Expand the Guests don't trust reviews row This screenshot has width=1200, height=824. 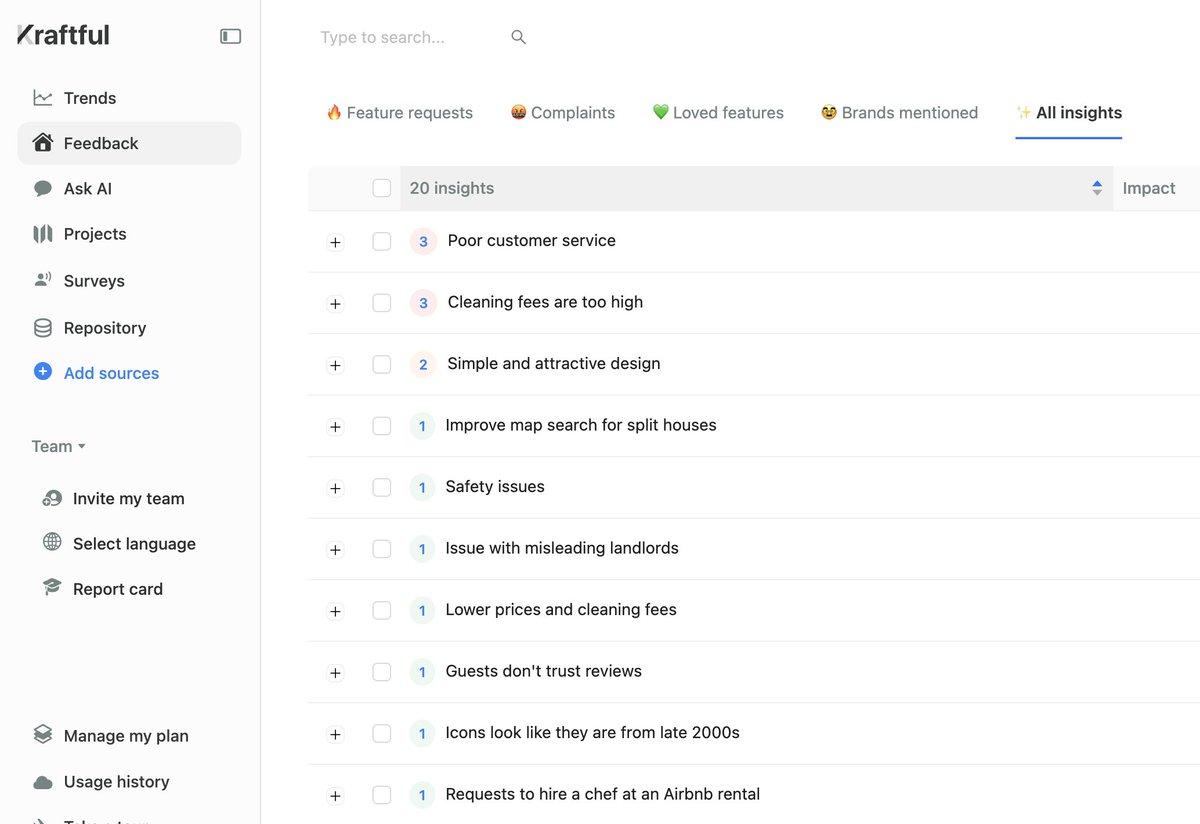click(334, 672)
